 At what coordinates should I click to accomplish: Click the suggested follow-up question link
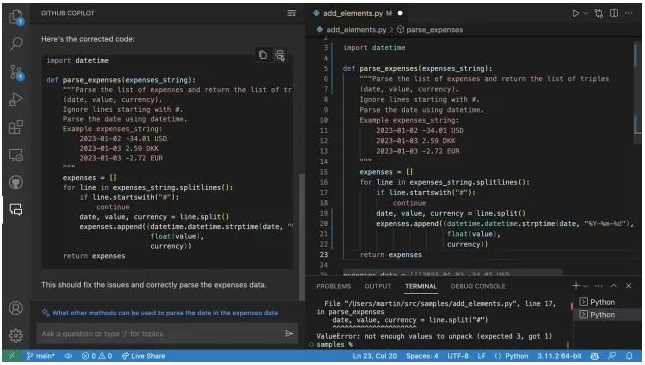point(165,313)
